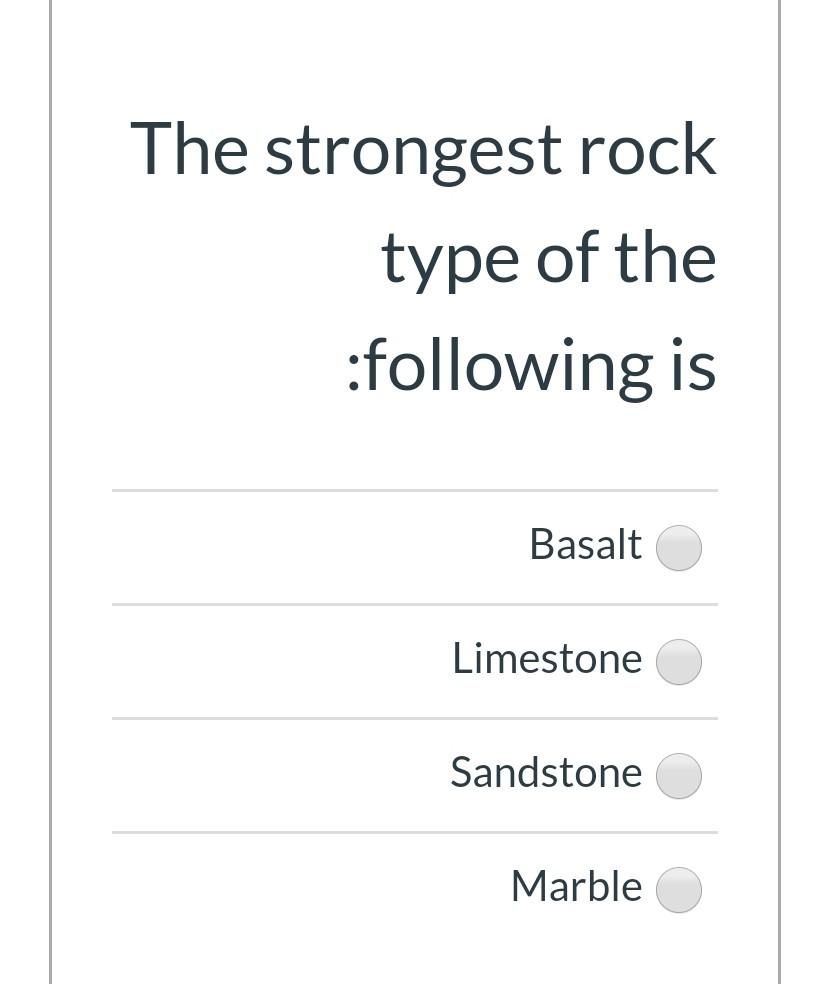837x984 pixels.
Task: Select the Sandstone radio button
Action: tap(678, 775)
